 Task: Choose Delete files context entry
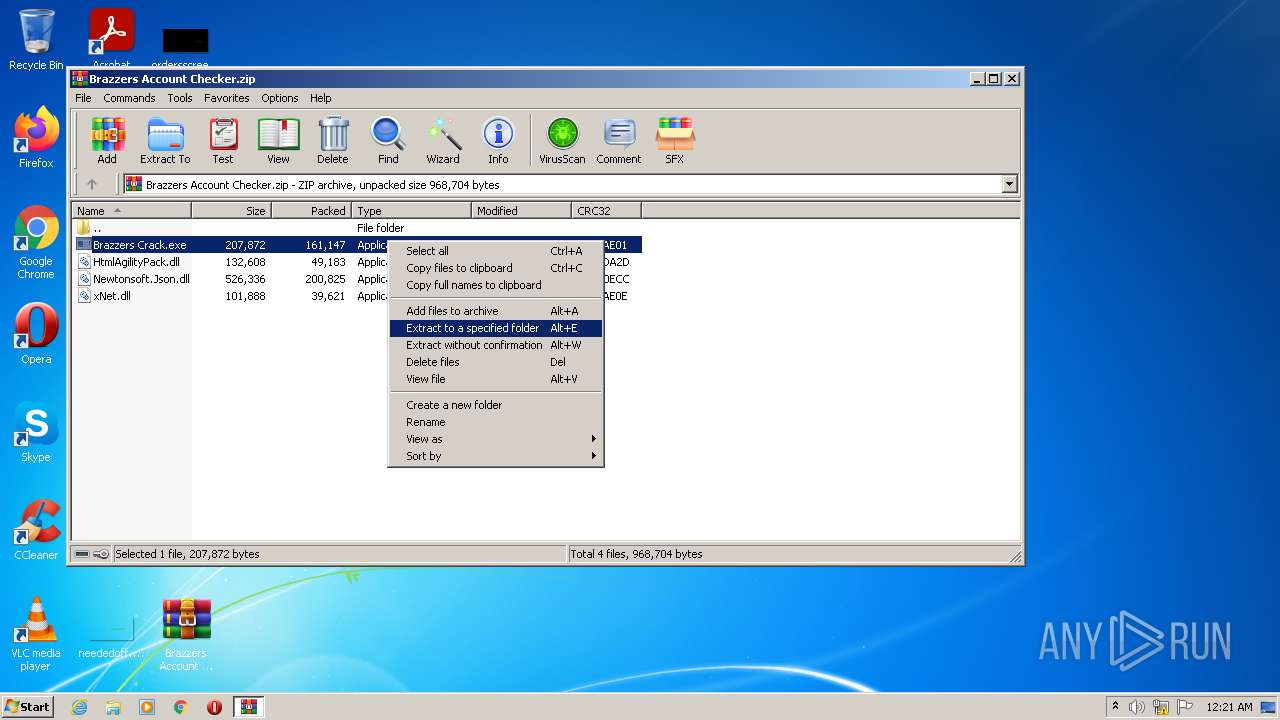click(496, 362)
